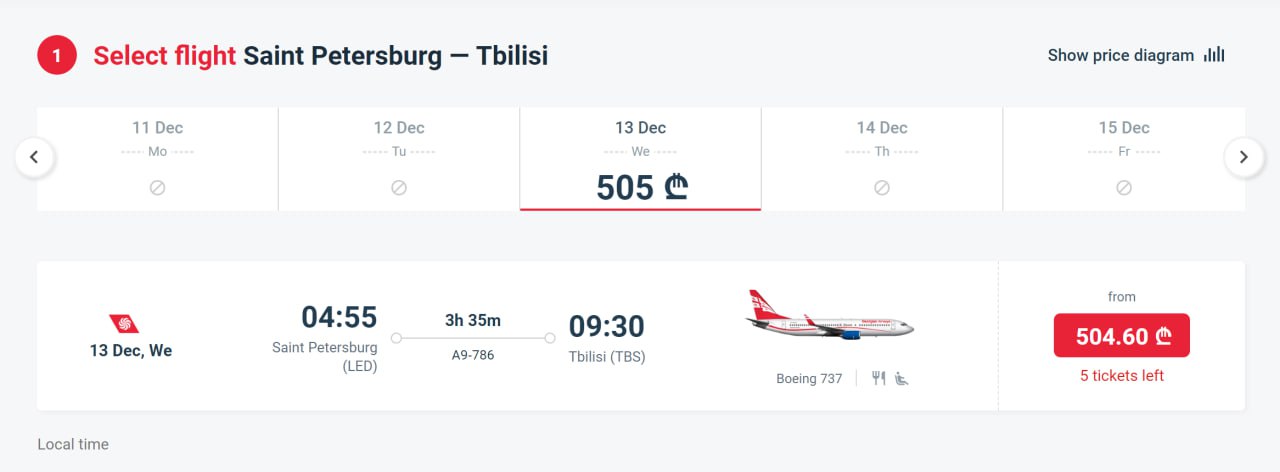Show price diagram link
Screen dimensions: 1280x472
(1120, 55)
